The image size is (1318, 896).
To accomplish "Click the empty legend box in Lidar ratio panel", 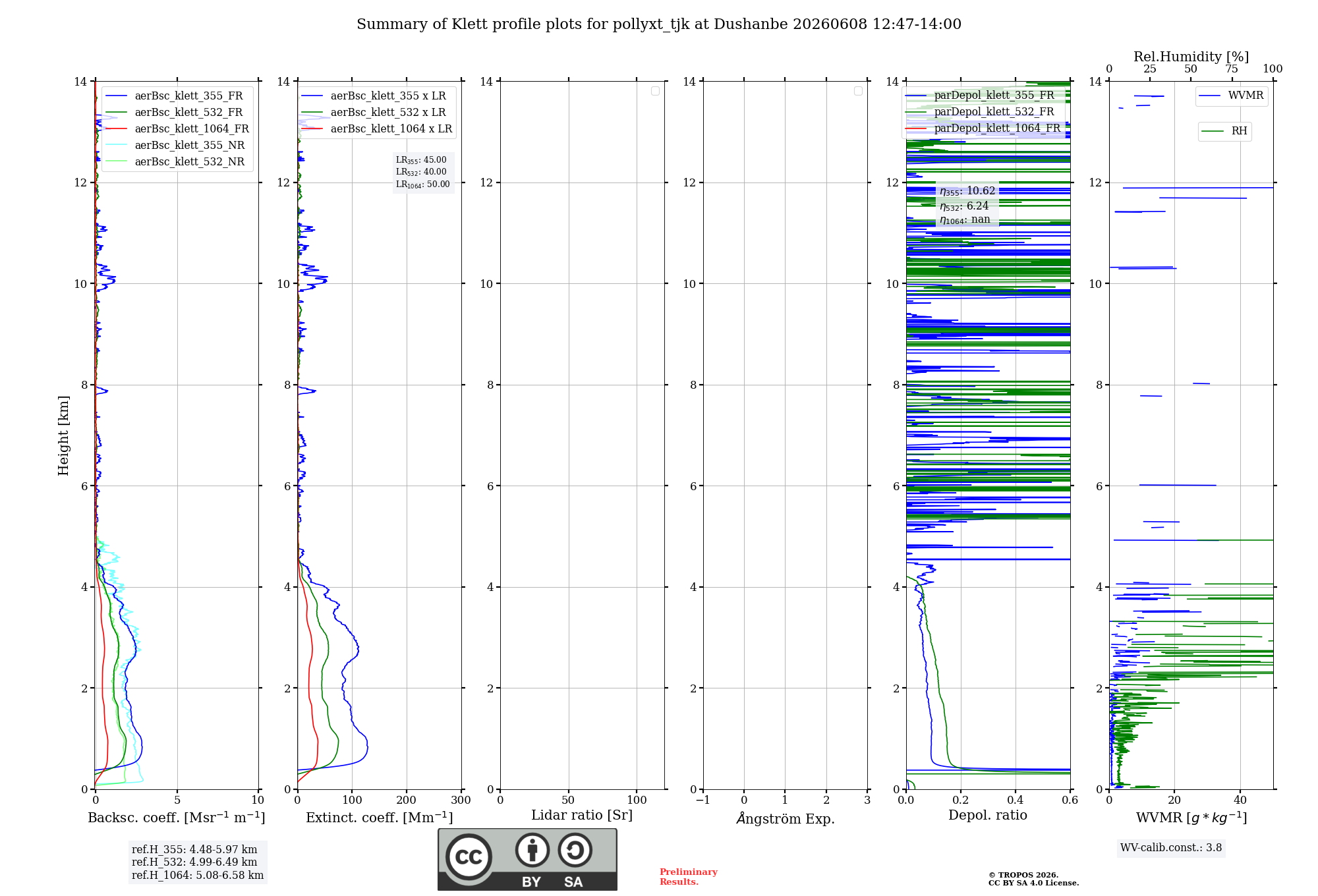I will tap(655, 91).
